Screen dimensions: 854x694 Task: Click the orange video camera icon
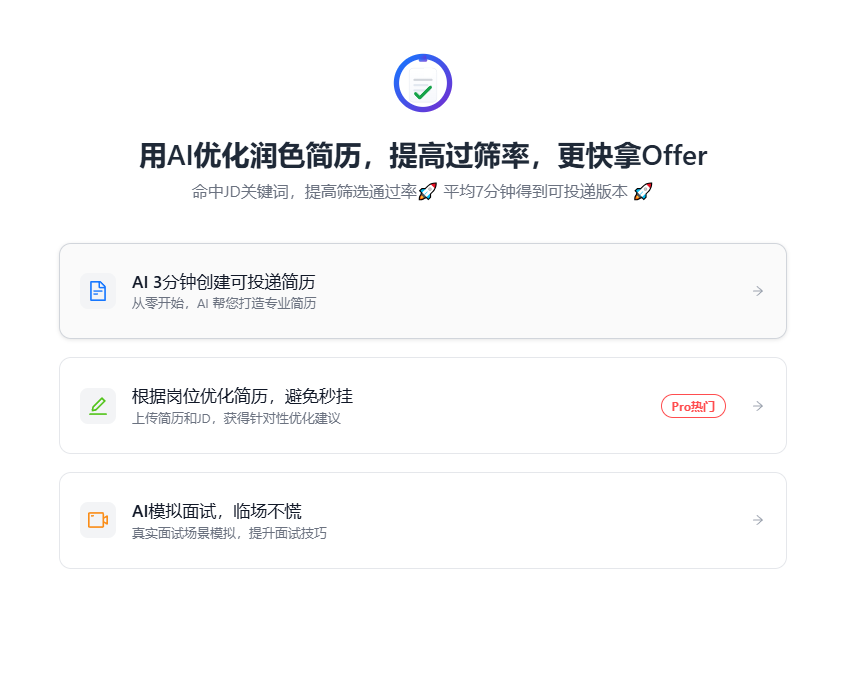pos(98,520)
